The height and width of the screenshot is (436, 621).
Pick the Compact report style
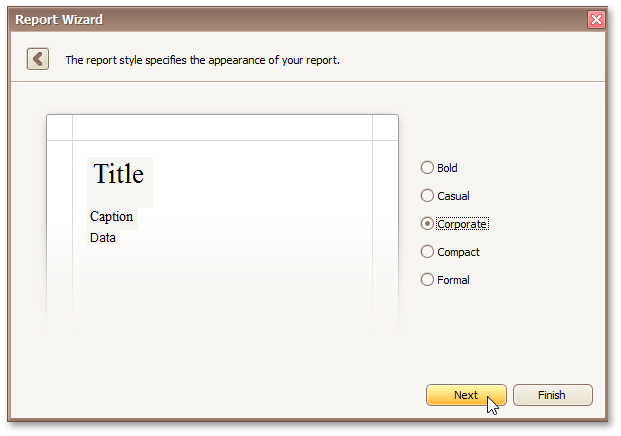[428, 252]
